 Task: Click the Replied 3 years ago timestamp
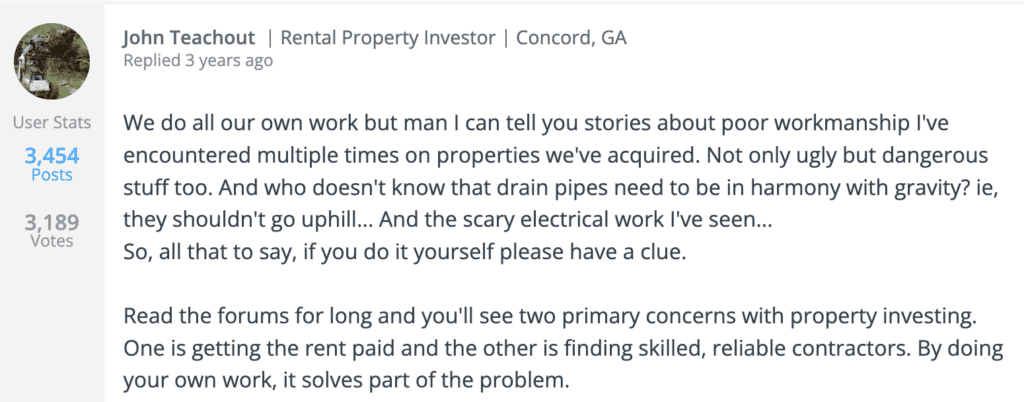click(196, 60)
